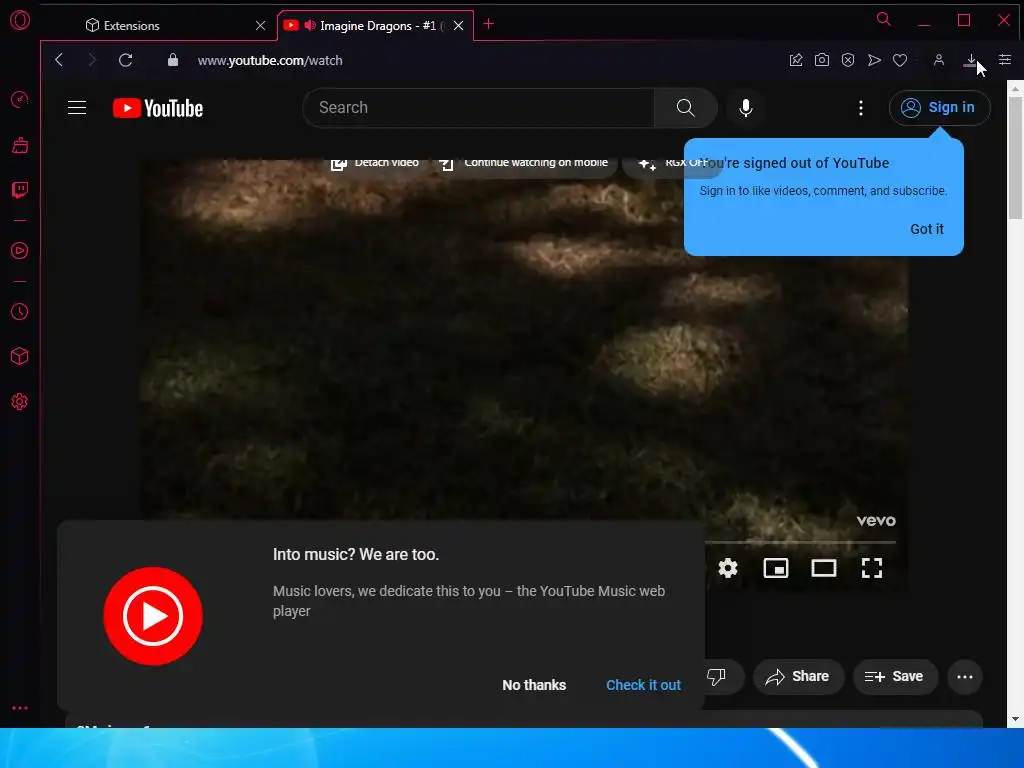The width and height of the screenshot is (1024, 768).
Task: Add page to bookmarks heart icon
Action: [x=900, y=60]
